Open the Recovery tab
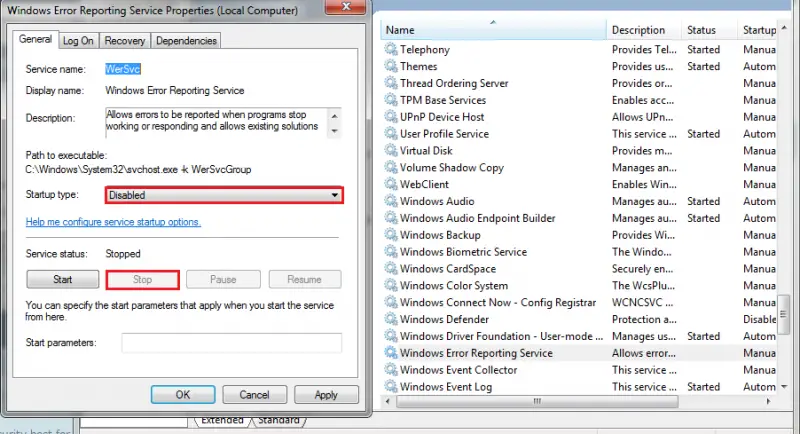 coord(125,41)
